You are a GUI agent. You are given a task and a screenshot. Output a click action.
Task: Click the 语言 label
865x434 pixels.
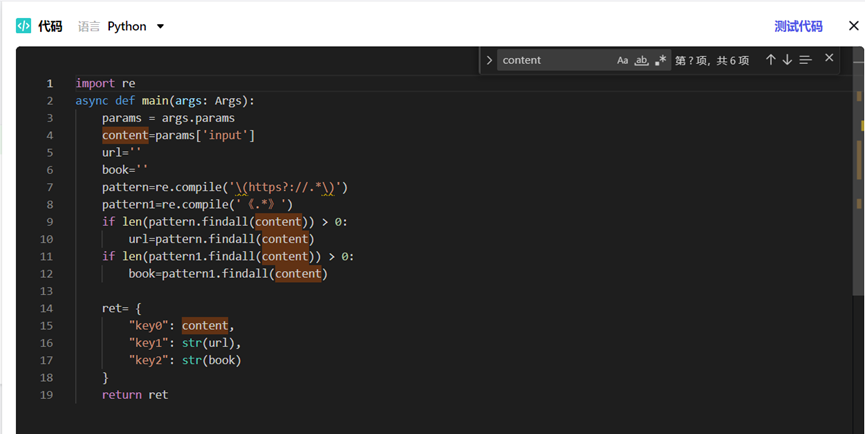point(89,26)
